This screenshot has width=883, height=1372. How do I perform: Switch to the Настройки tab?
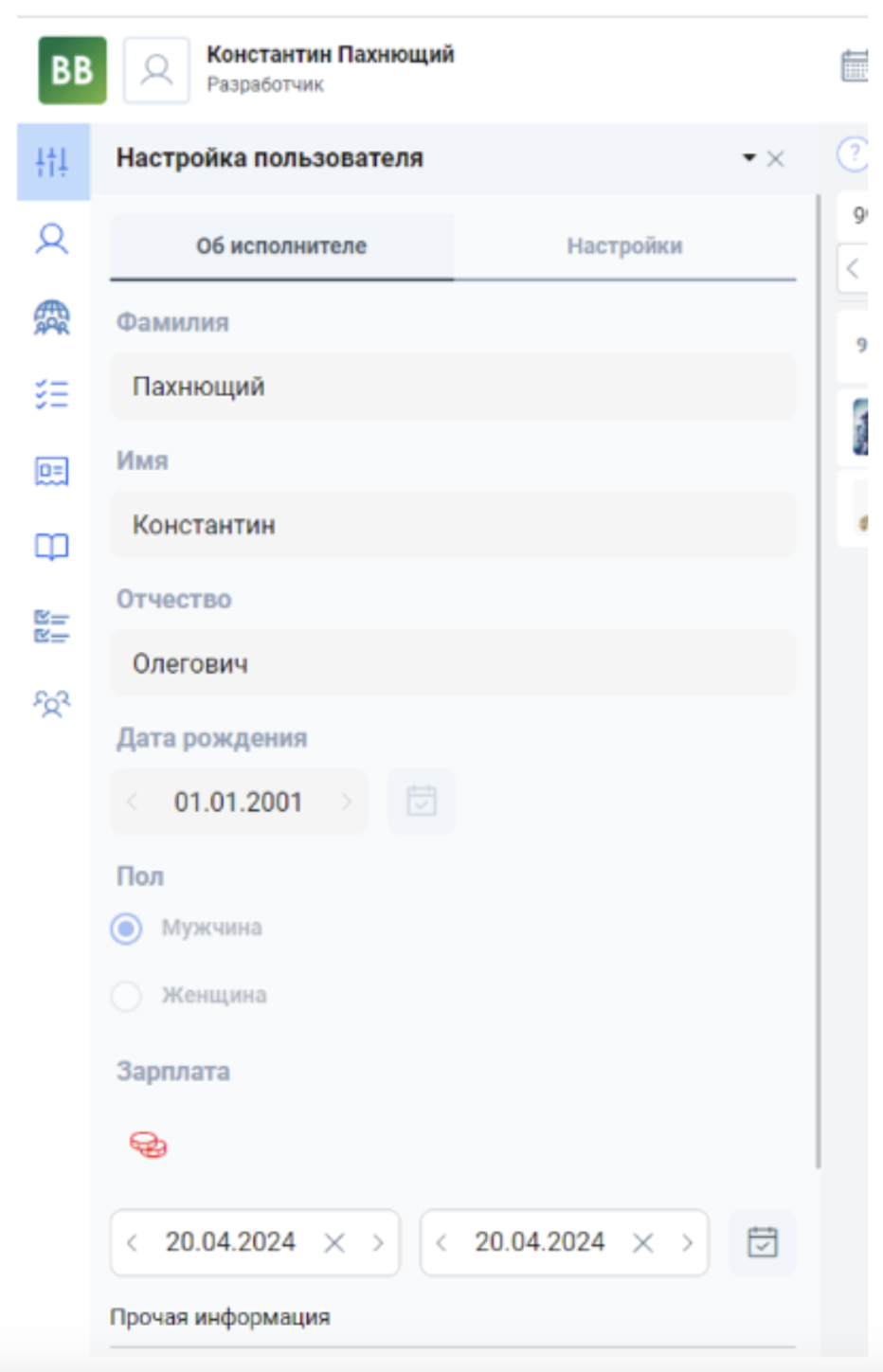pyautogui.click(x=625, y=246)
